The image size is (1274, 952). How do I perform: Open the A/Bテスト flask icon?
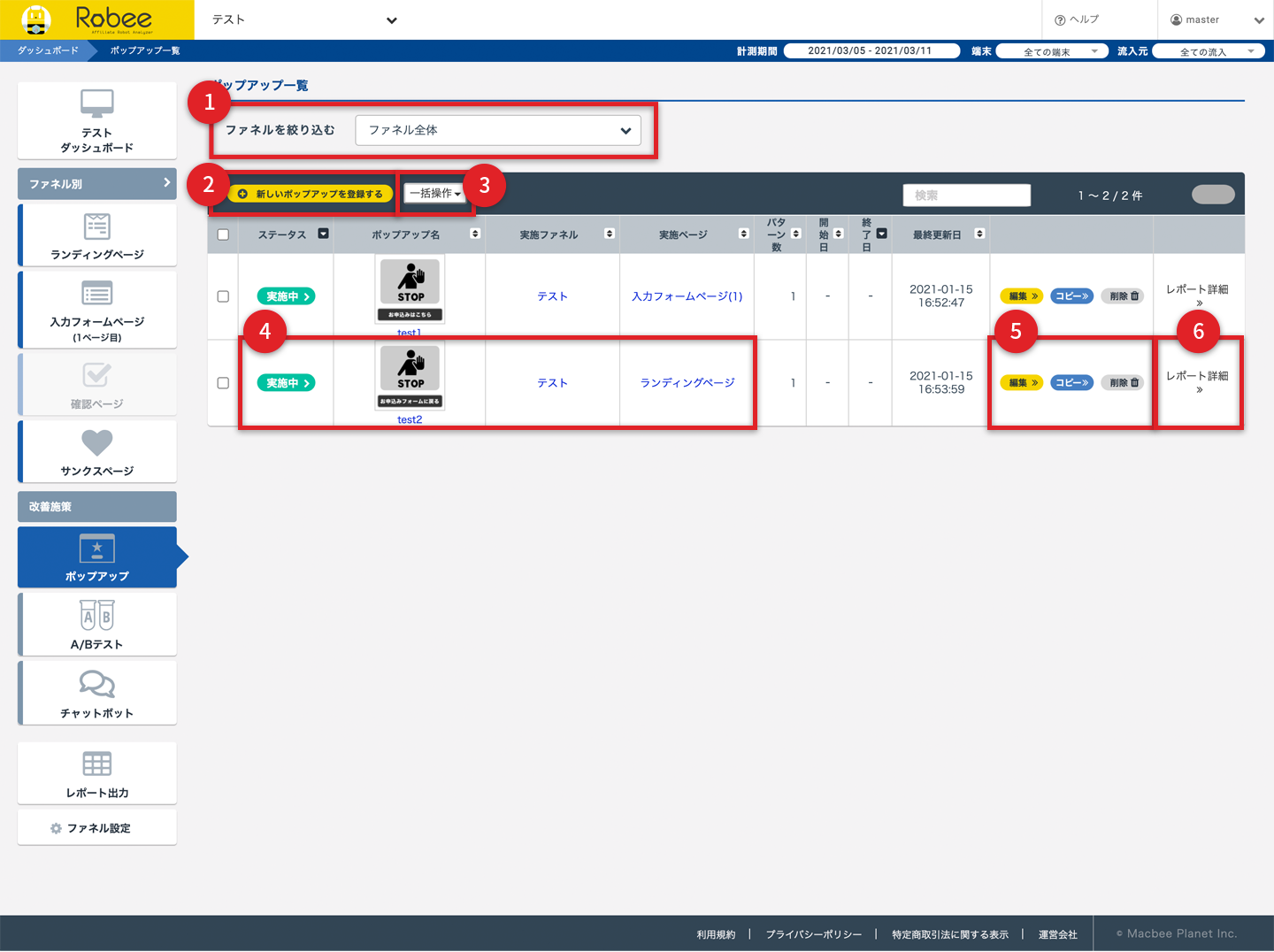[97, 616]
